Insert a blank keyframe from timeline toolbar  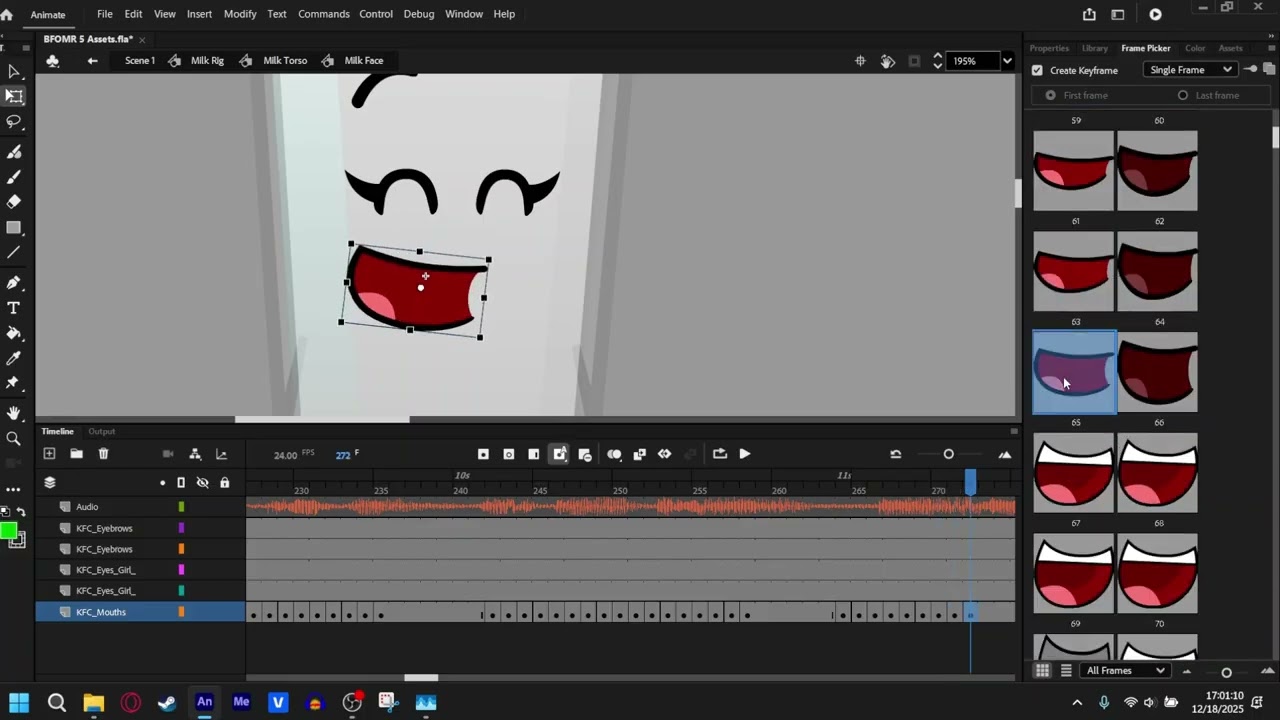(508, 454)
